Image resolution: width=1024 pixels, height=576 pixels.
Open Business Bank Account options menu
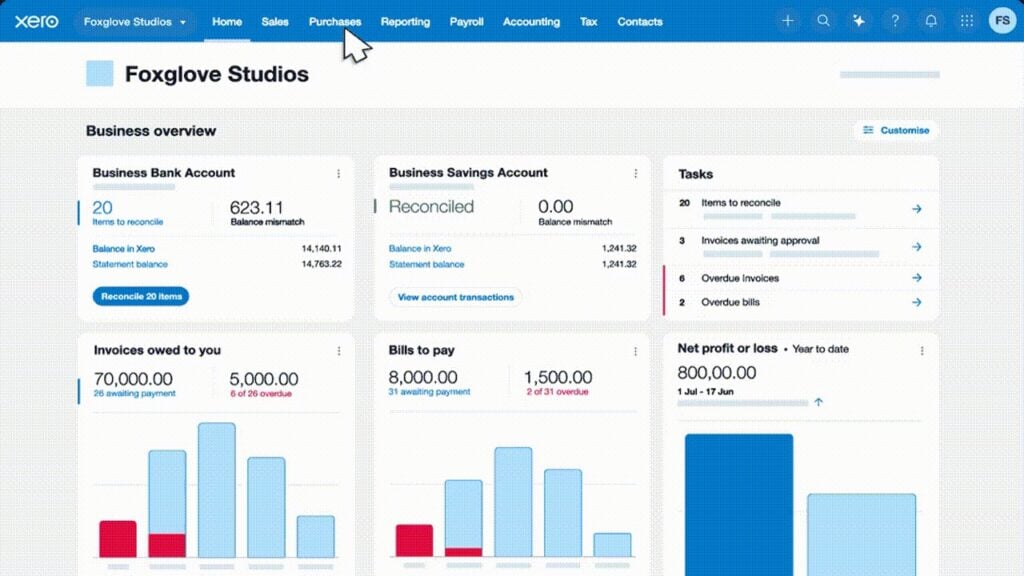click(x=338, y=174)
